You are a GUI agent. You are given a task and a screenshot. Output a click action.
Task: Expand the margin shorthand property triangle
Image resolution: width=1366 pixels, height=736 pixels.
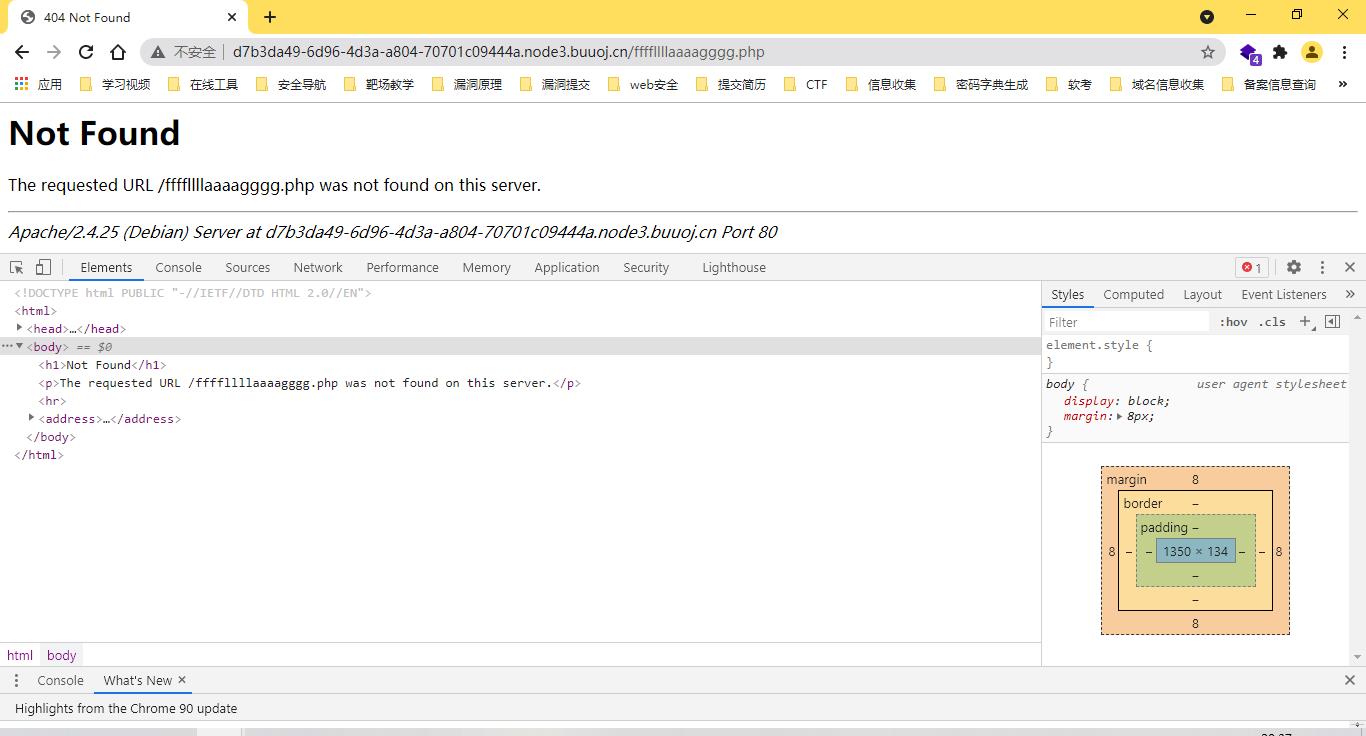click(x=1119, y=416)
